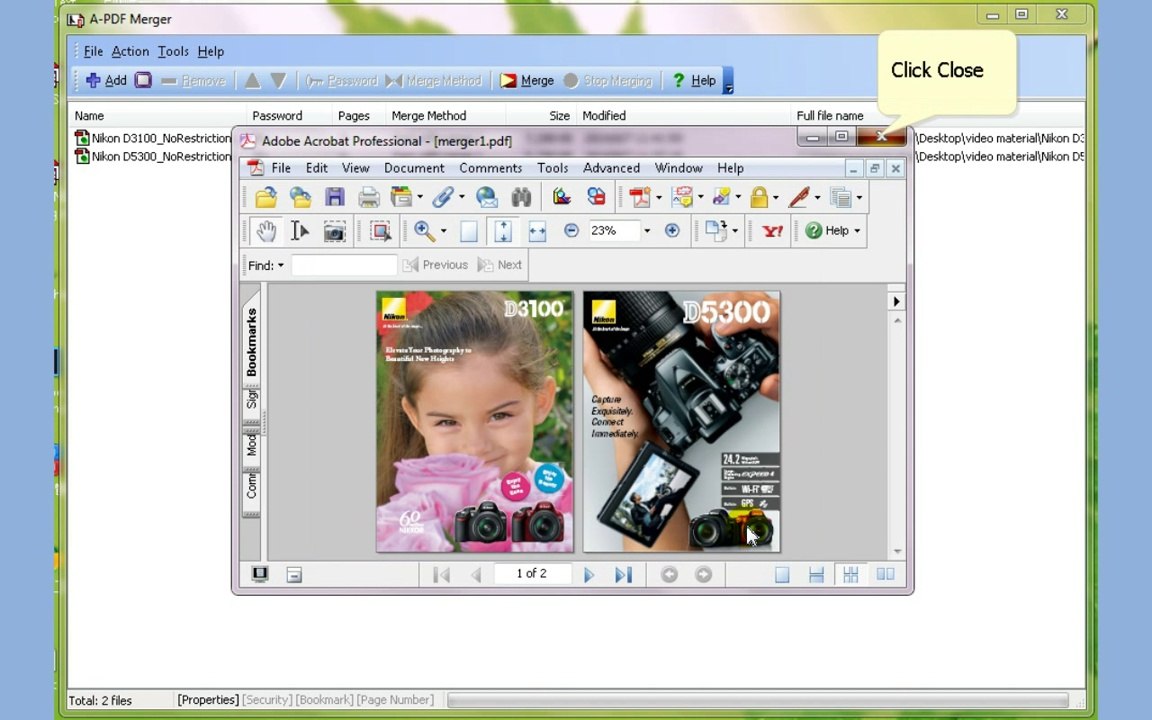Open the Secure padlock dropdown arrow
1152x720 pixels.
click(776, 197)
